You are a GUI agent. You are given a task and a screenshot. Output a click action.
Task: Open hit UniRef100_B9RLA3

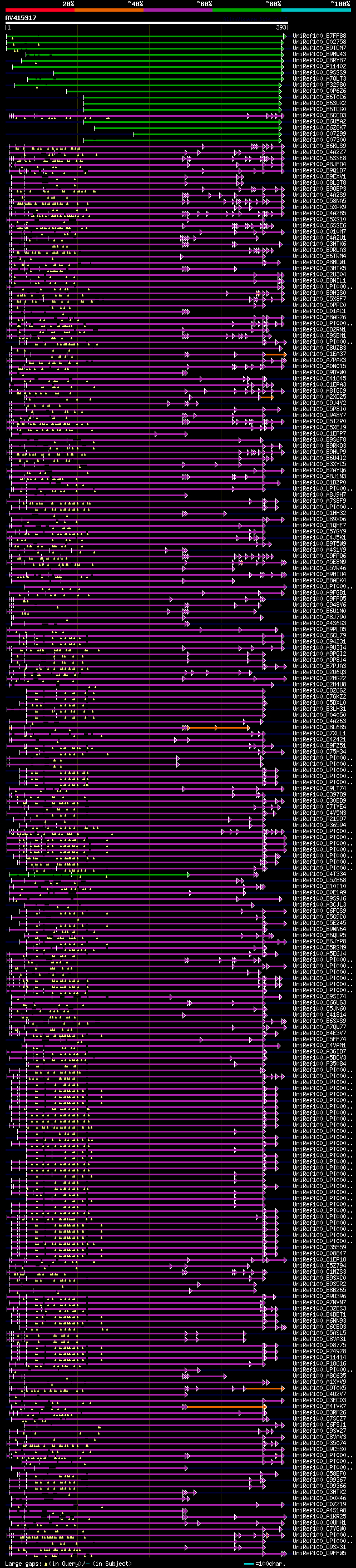[x=319, y=250]
